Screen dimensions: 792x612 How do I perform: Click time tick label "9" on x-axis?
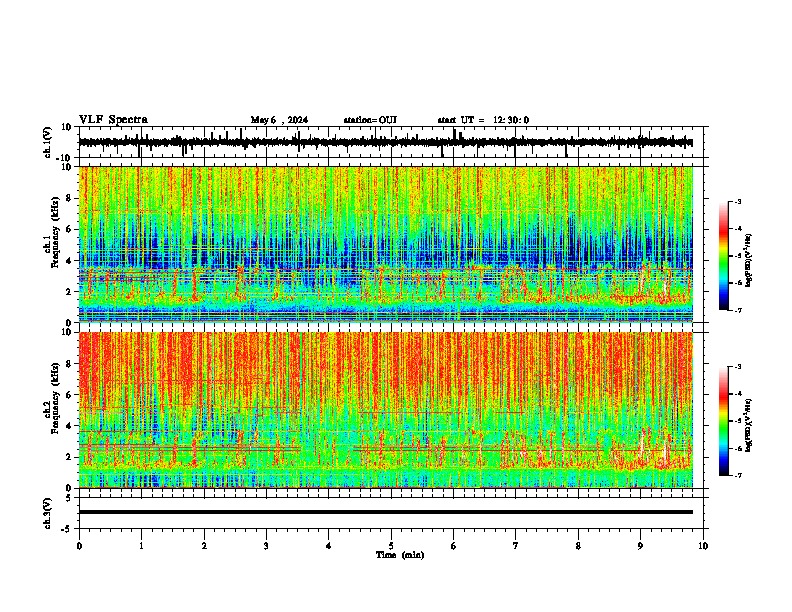pos(640,546)
